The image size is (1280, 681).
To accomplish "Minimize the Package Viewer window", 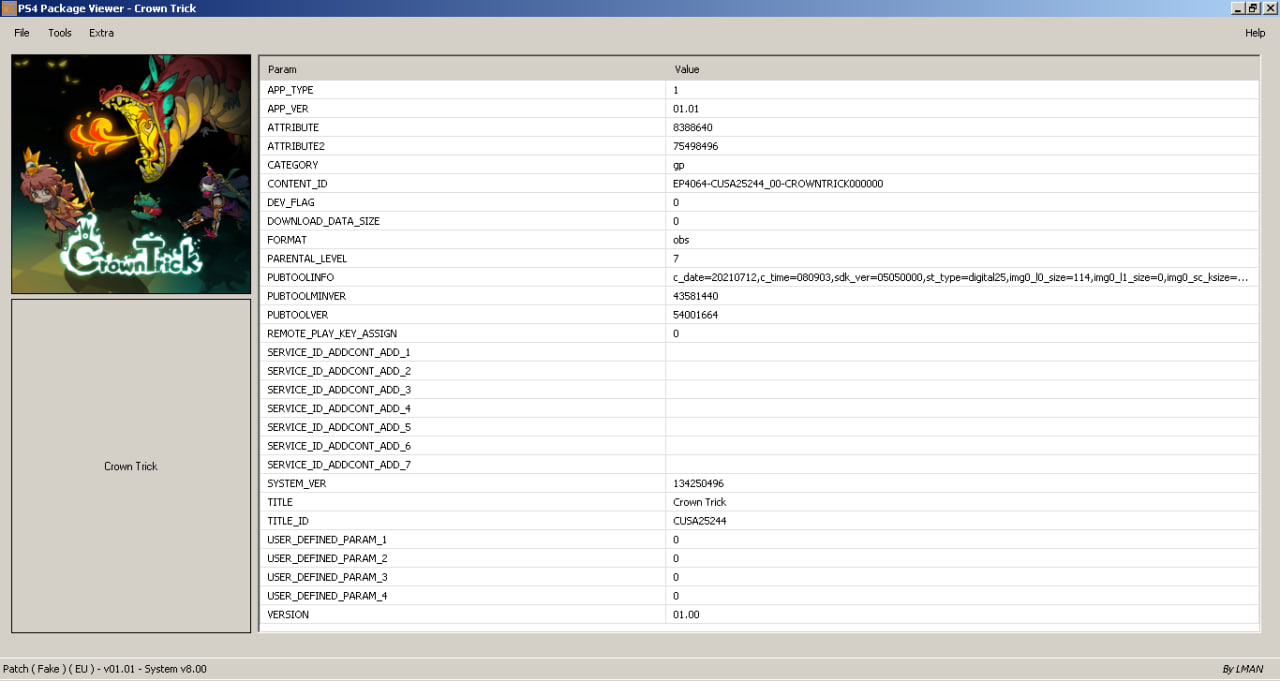I will pos(1238,8).
